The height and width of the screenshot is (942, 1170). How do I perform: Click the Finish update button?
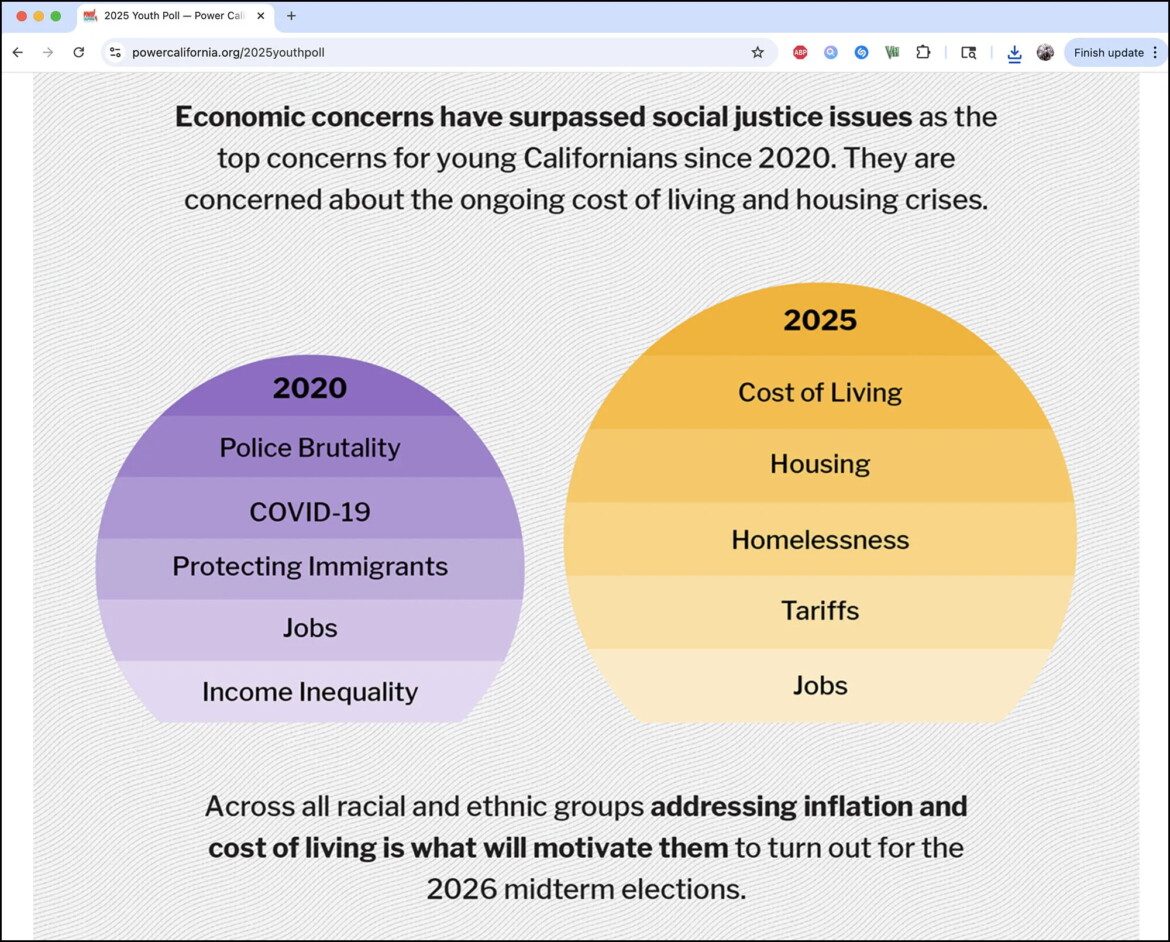1108,52
